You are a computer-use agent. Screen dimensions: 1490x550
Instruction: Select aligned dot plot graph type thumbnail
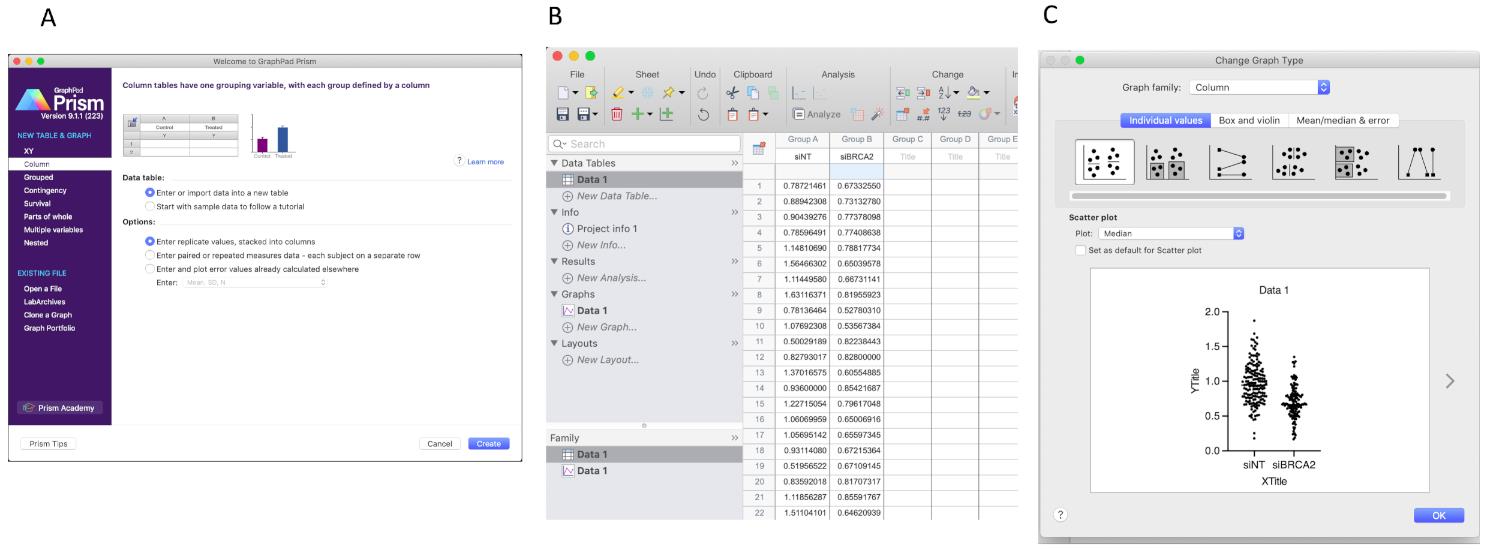[1293, 162]
